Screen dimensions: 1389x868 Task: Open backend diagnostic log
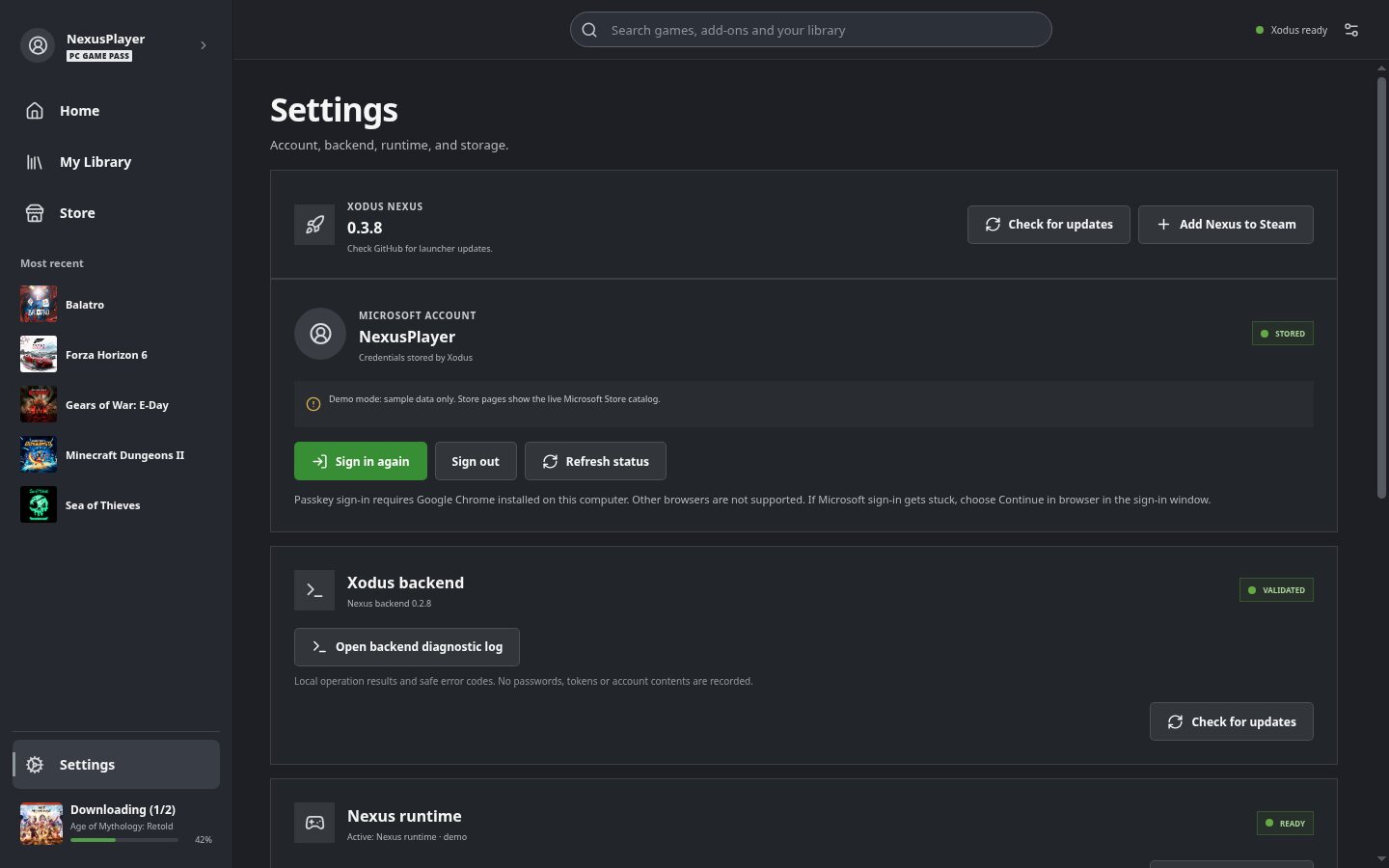pos(407,647)
